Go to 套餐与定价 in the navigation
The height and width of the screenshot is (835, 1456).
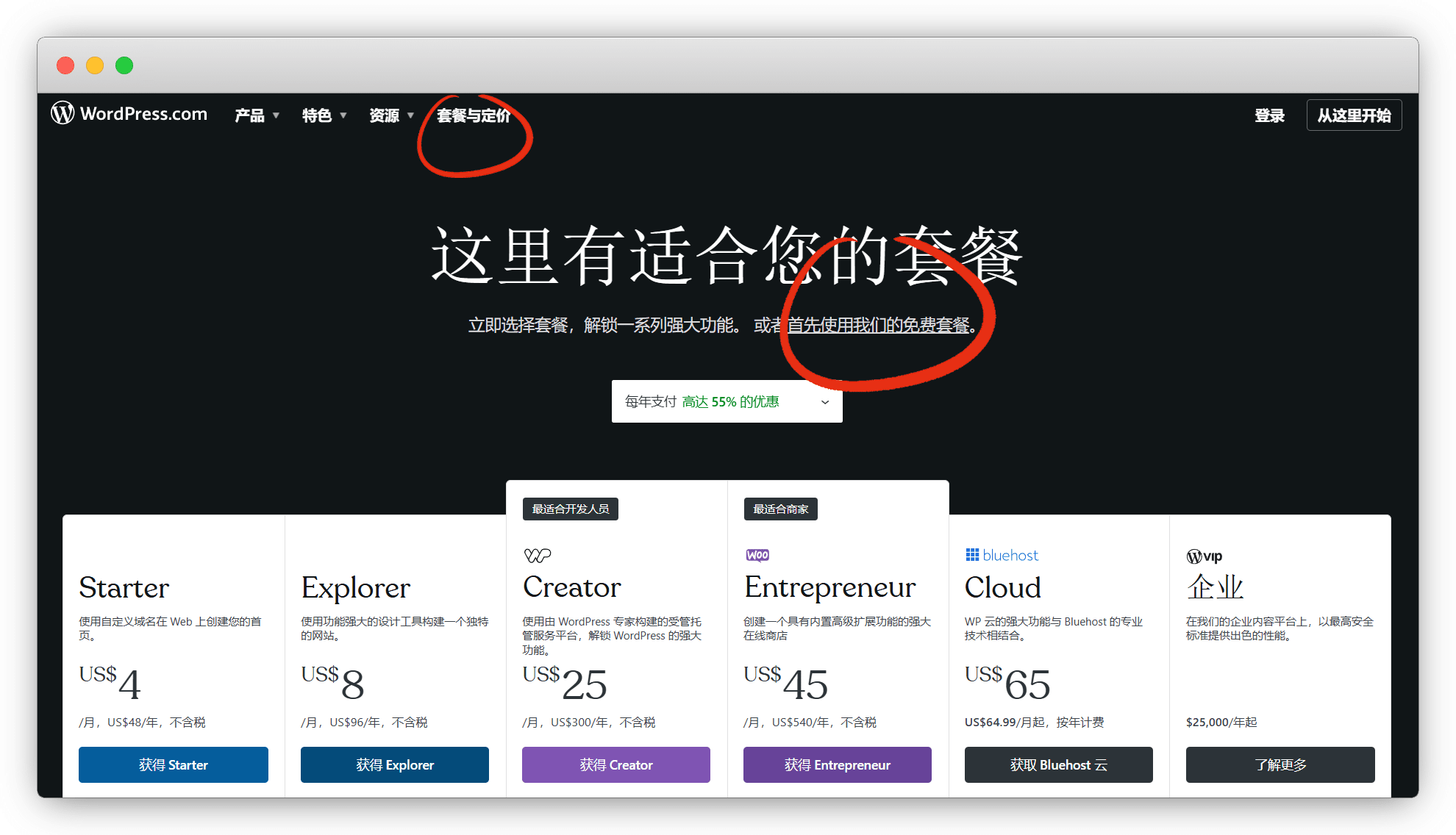(x=473, y=115)
